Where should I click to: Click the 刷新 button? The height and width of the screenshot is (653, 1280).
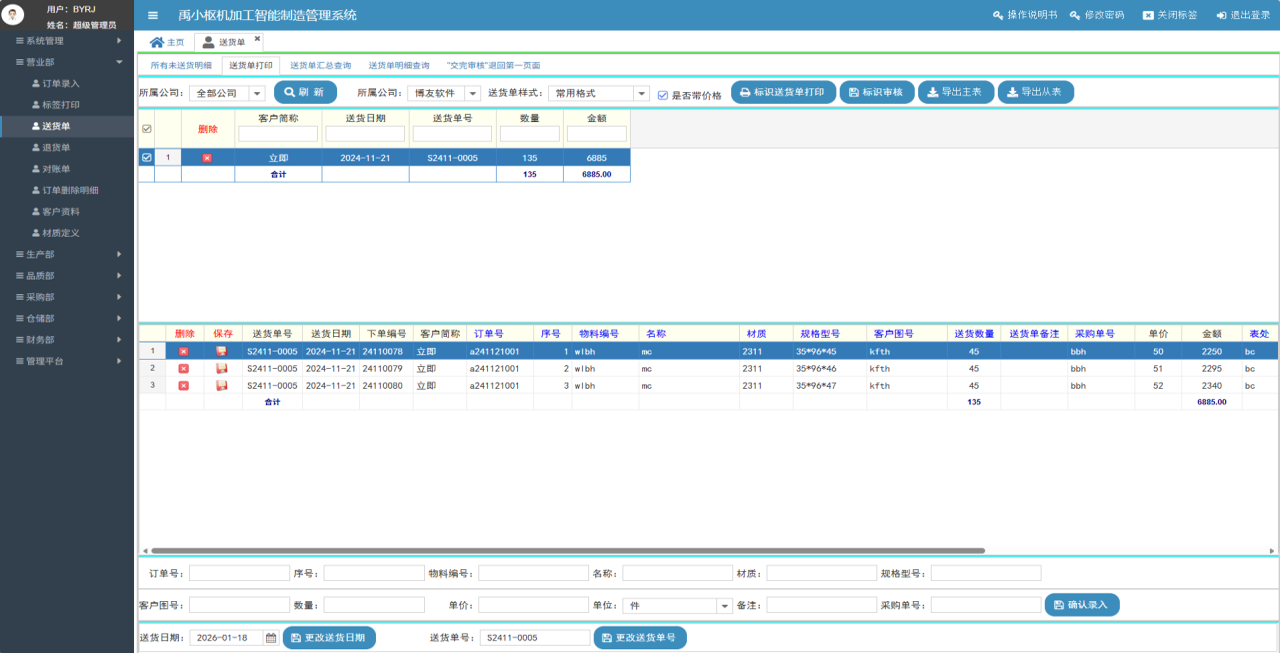tap(305, 92)
